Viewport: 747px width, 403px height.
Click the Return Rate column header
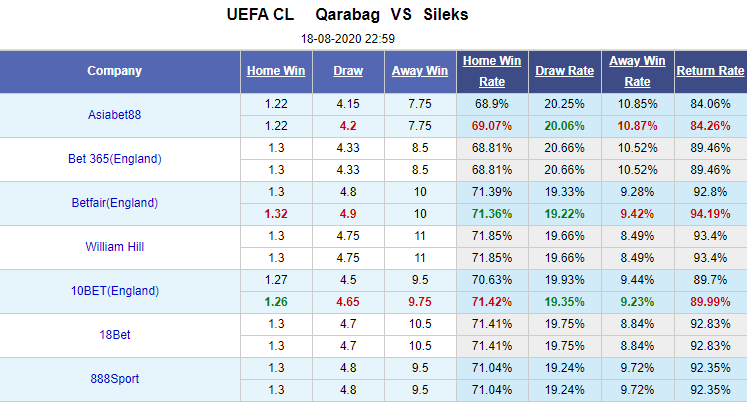710,71
